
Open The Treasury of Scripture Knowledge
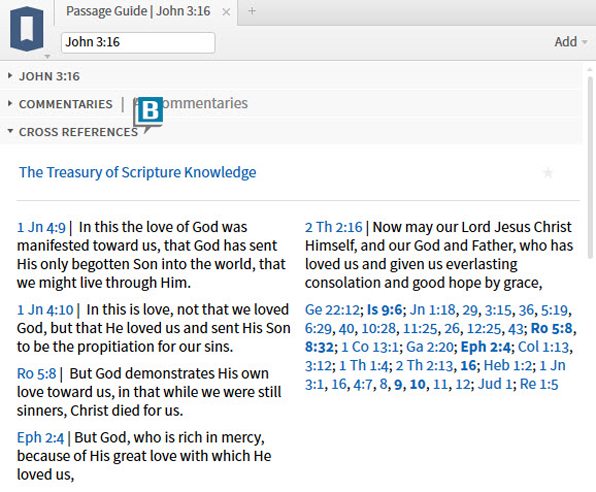(x=138, y=172)
